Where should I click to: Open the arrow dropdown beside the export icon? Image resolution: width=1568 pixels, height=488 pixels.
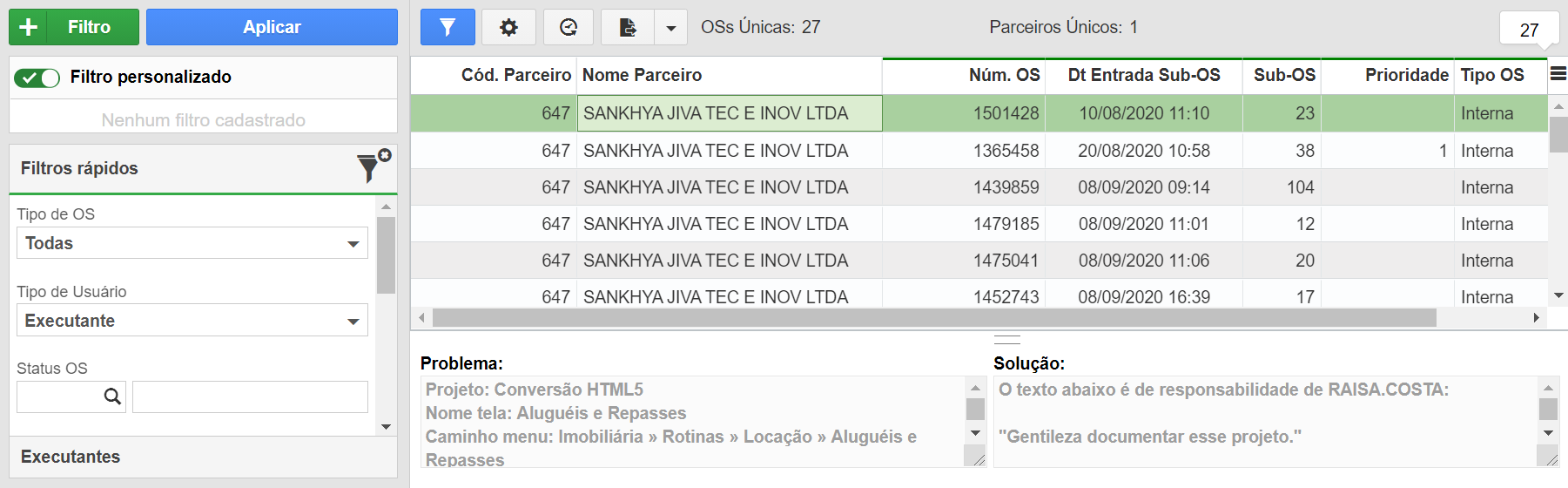(x=670, y=27)
